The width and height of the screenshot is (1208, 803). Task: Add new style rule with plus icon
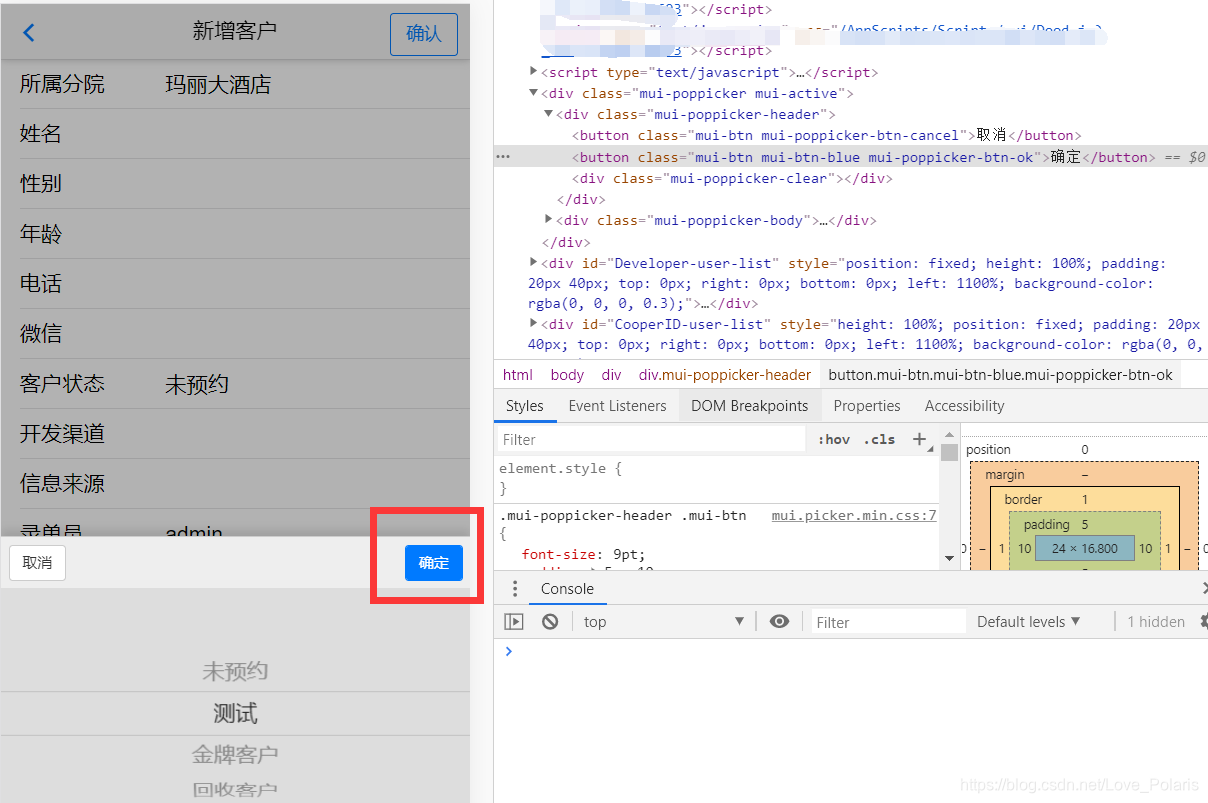point(919,439)
